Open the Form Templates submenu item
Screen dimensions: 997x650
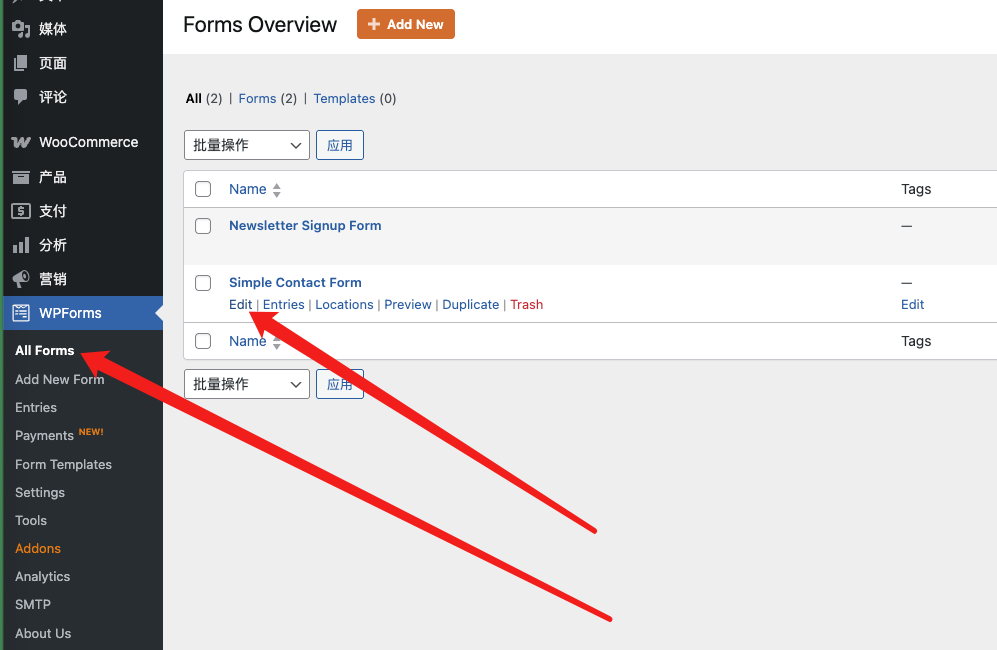pos(64,464)
